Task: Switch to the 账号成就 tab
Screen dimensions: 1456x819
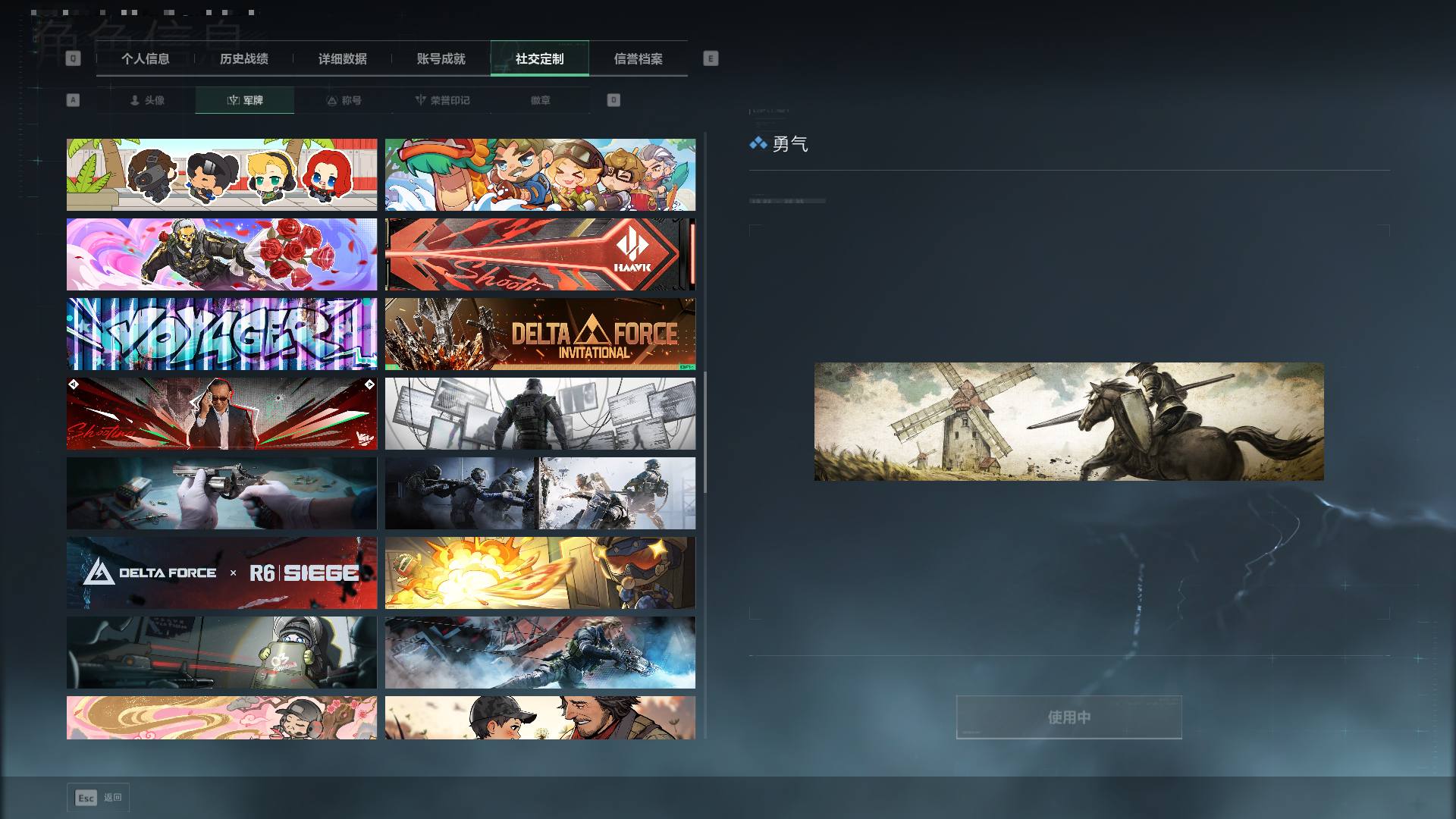Action: (441, 58)
